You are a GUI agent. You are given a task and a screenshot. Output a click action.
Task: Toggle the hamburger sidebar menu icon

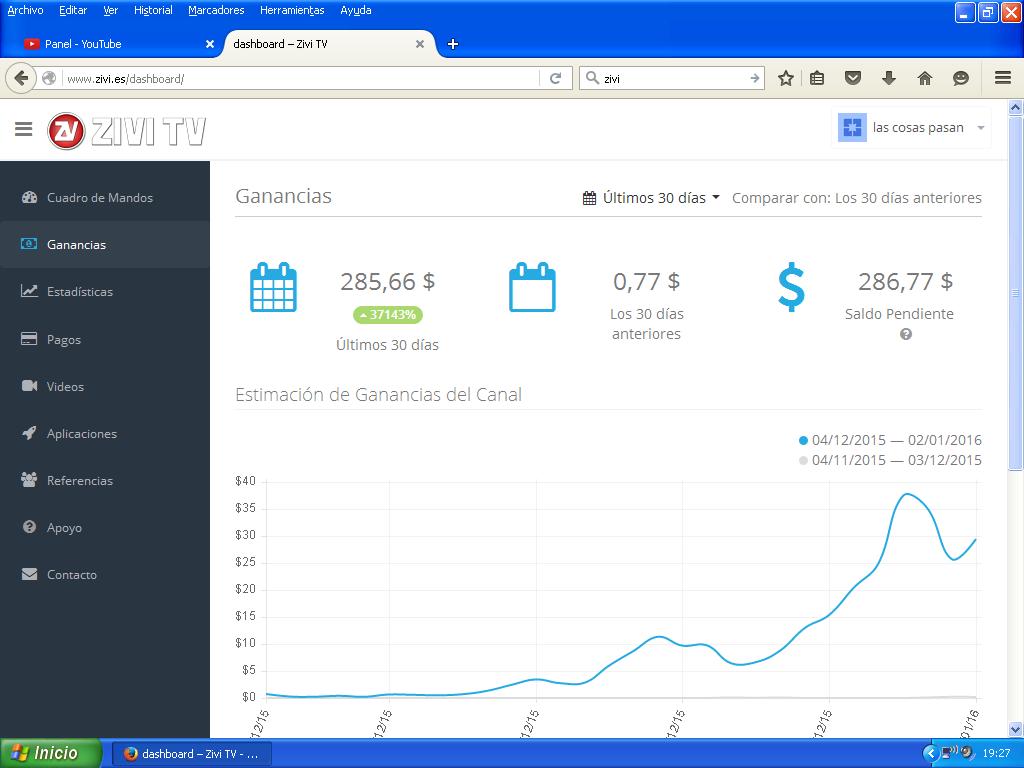tap(24, 129)
